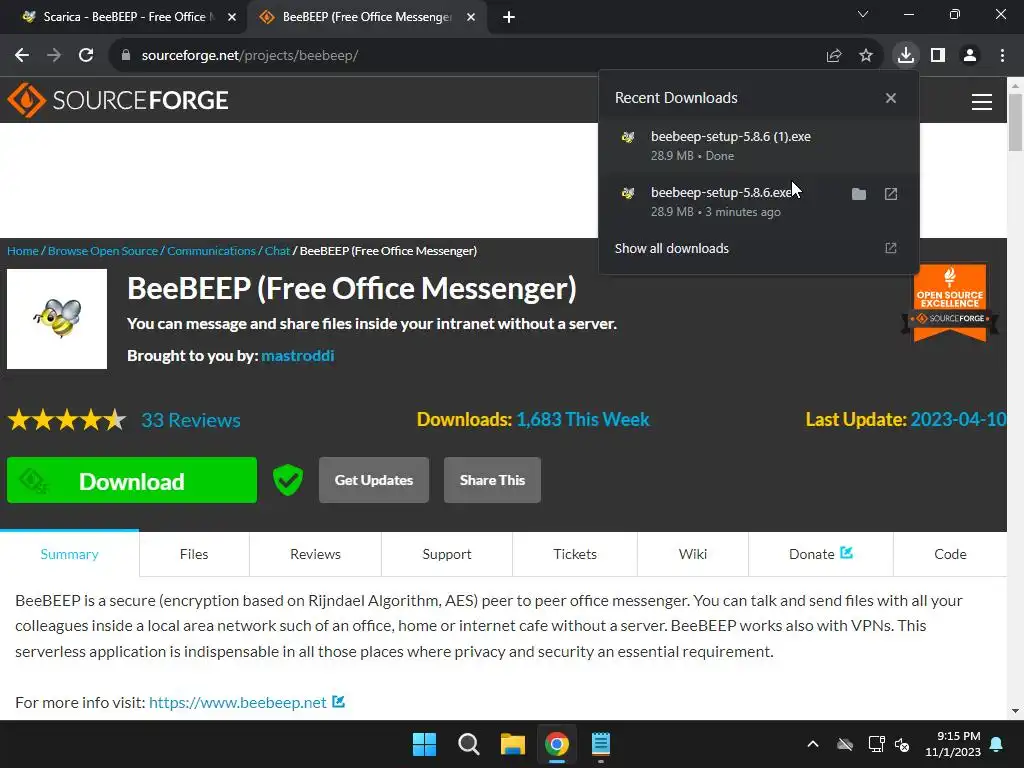
Task: Open the mastroddi author link
Action: pos(298,355)
